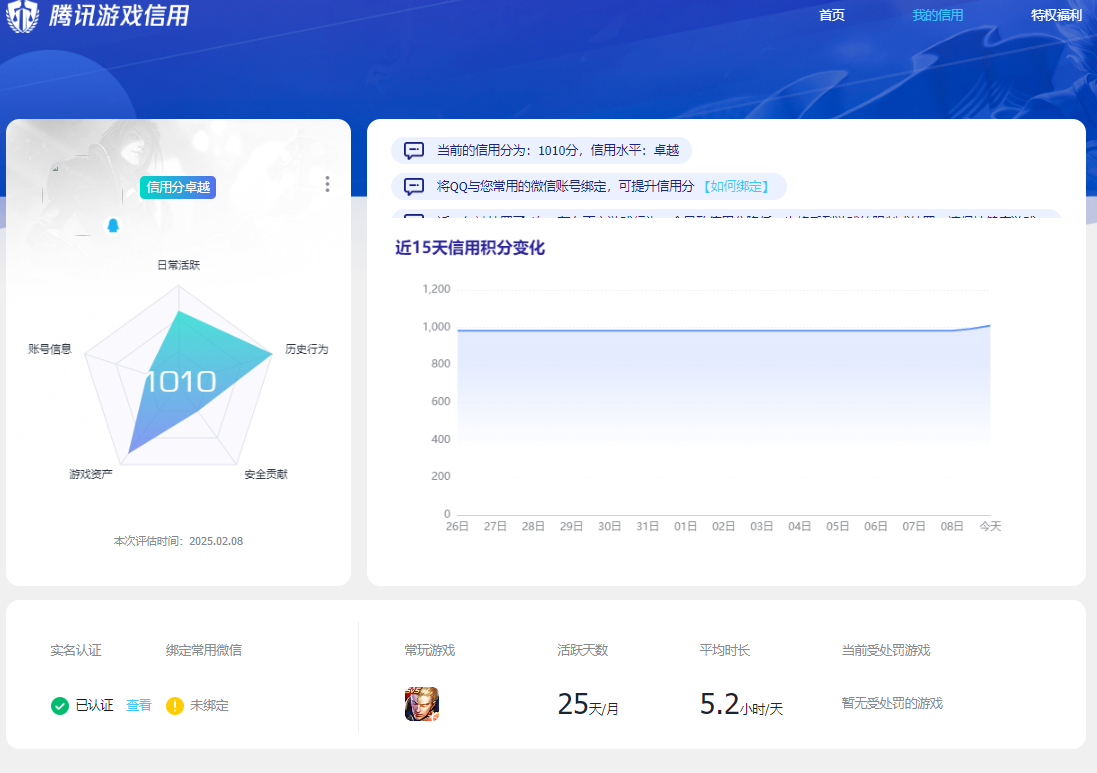Viewport: 1097px width, 773px height.
Task: Click the 25天/月 active days value
Action: pyautogui.click(x=588, y=704)
